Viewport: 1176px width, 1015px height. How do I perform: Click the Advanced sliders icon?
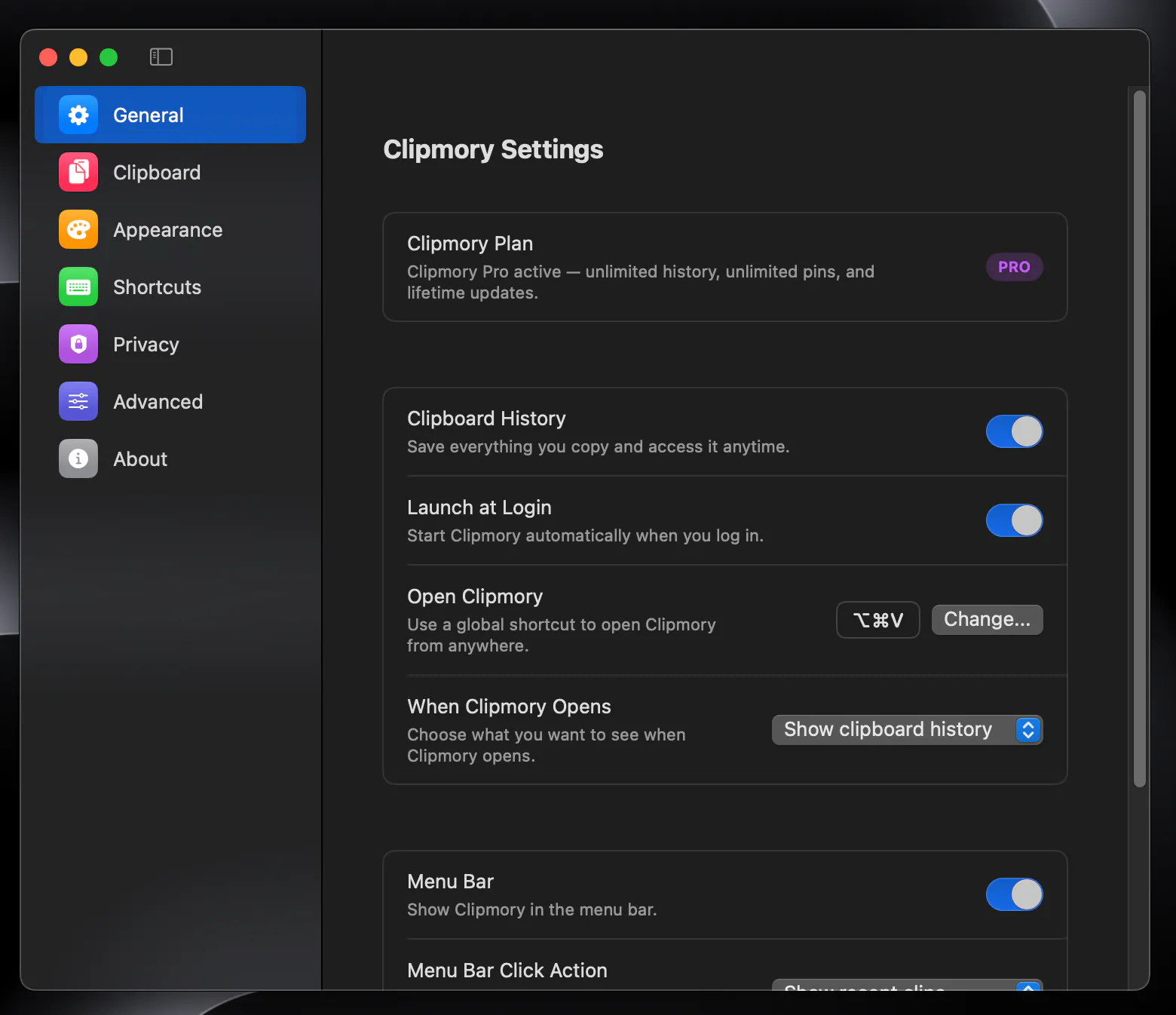click(78, 401)
